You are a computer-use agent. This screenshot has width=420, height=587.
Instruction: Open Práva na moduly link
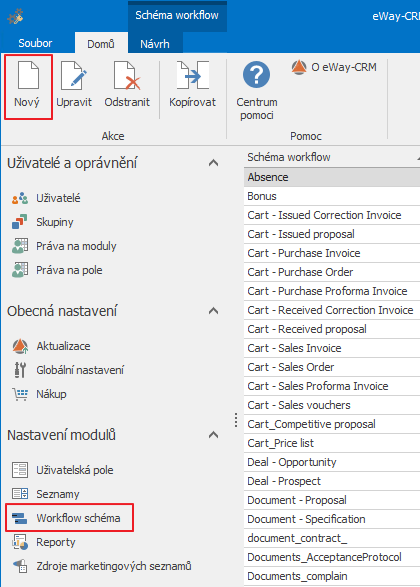[x=76, y=246]
